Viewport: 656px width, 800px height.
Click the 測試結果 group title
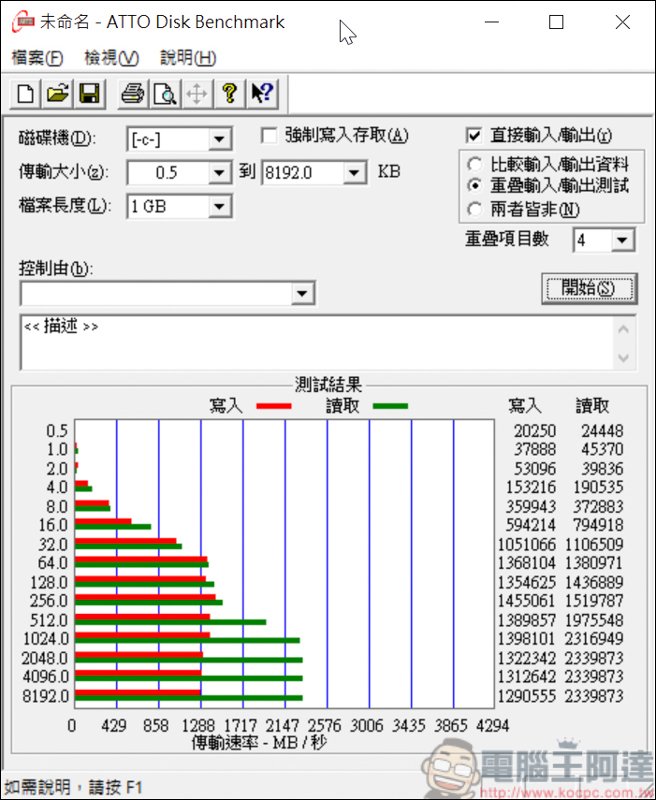328,385
